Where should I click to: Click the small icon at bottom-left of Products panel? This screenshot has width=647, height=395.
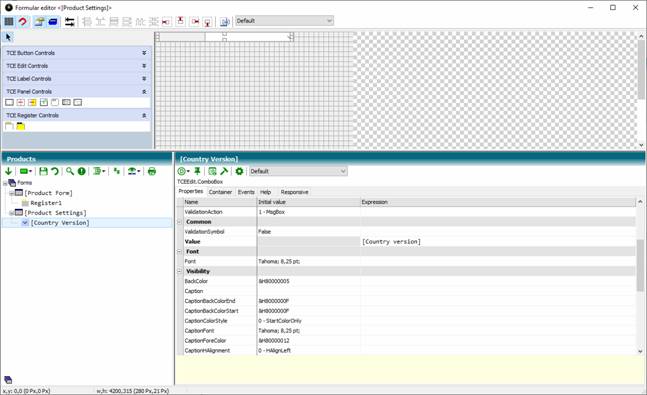tap(8, 380)
